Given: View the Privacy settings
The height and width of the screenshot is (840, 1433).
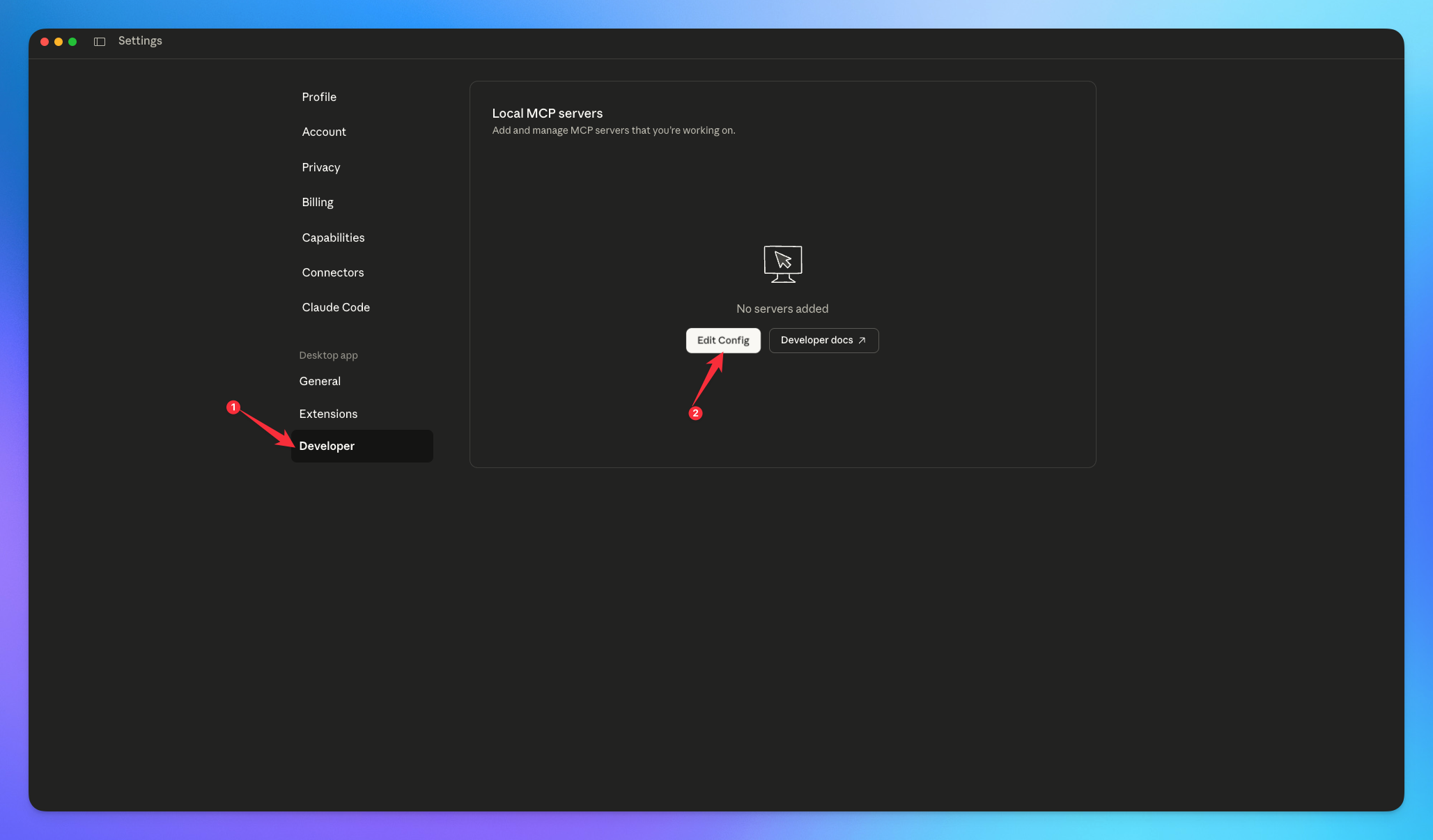Looking at the screenshot, I should 320,167.
